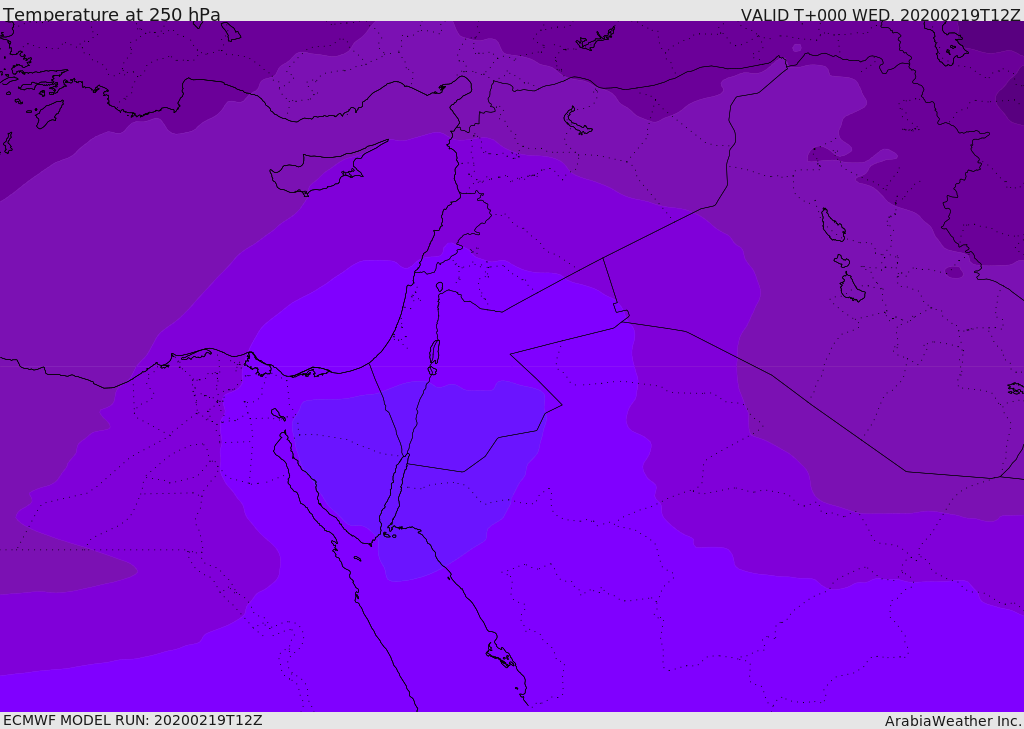Viewport: 1024px width, 729px height.
Task: Click the 'ArabiaWeather Inc.' credit text
Action: 953,721
